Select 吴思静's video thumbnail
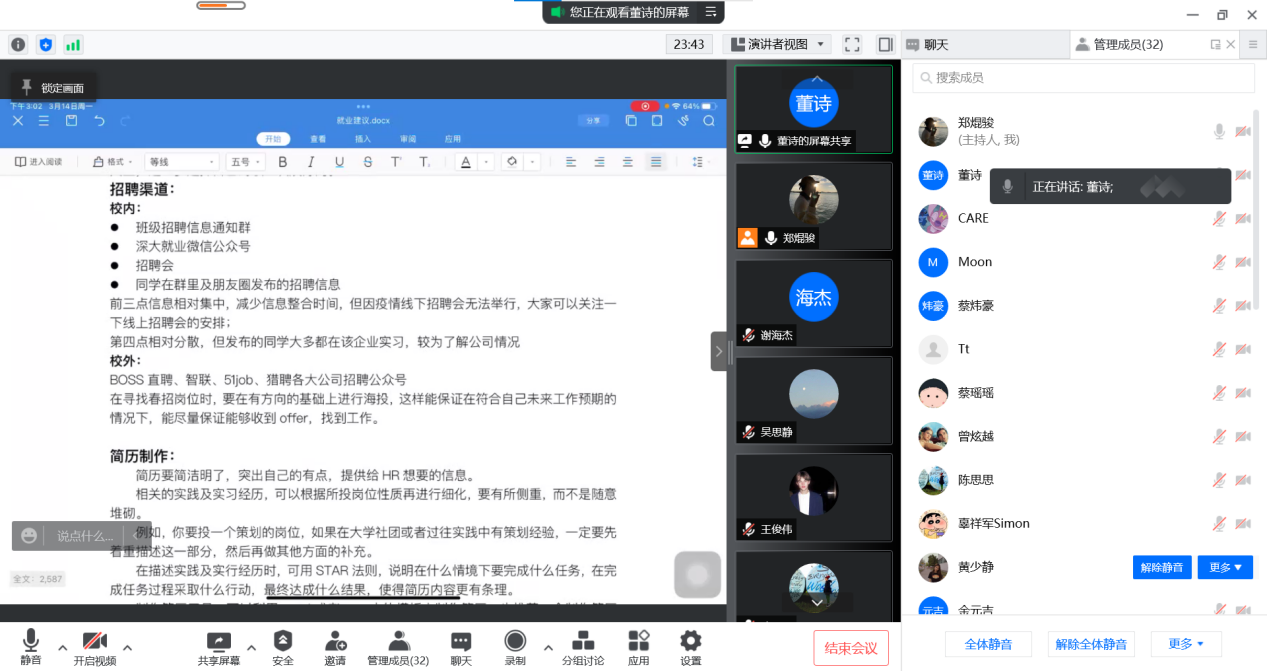 click(813, 400)
